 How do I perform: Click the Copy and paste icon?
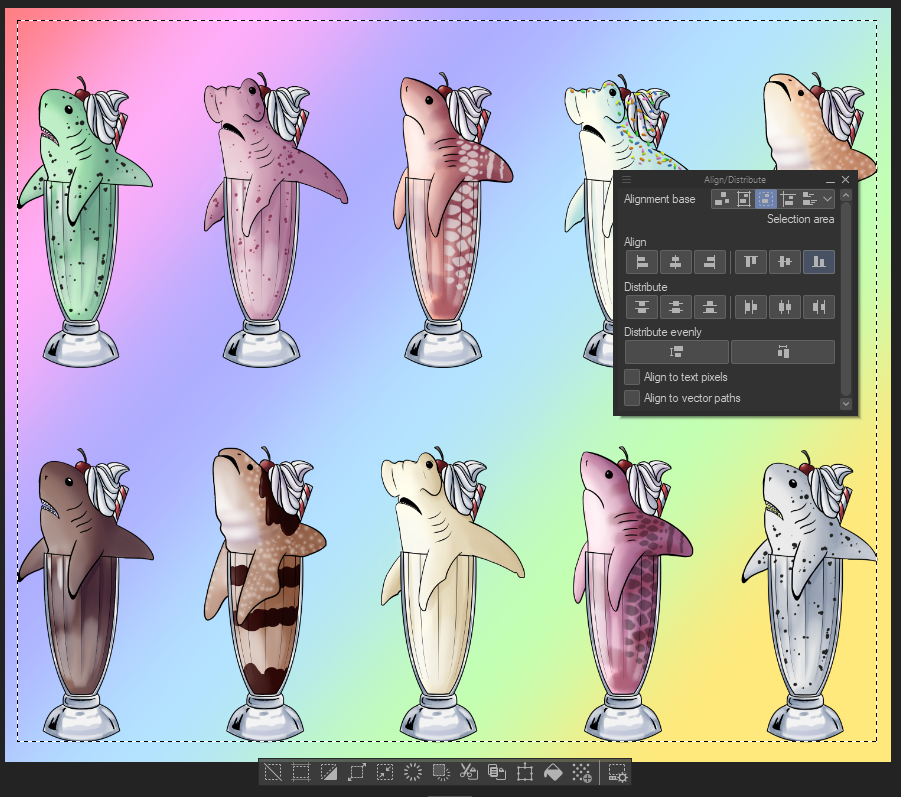pos(496,772)
